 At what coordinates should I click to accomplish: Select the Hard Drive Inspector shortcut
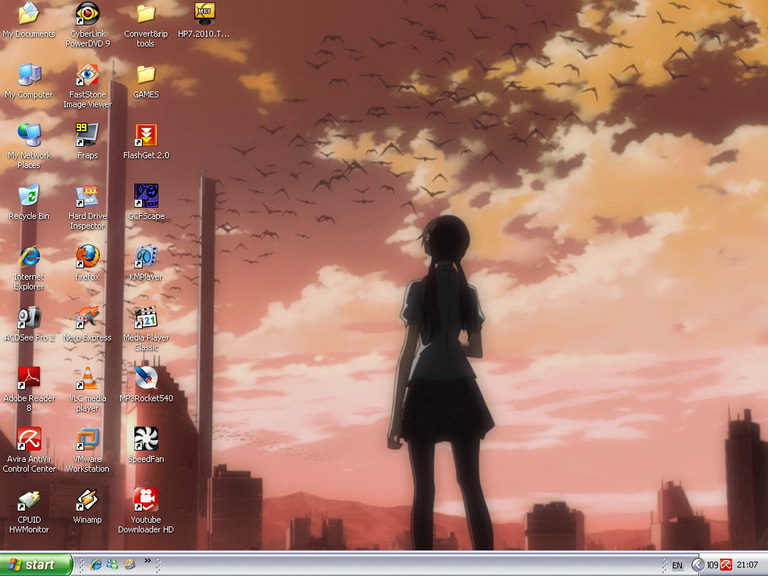click(88, 207)
